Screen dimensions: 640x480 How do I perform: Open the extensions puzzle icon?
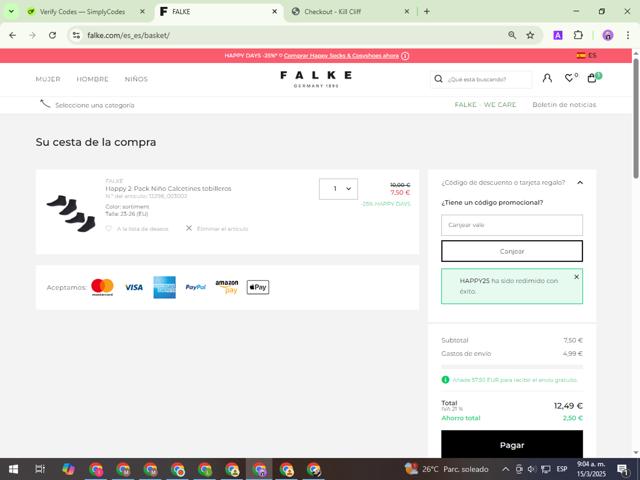(578, 36)
